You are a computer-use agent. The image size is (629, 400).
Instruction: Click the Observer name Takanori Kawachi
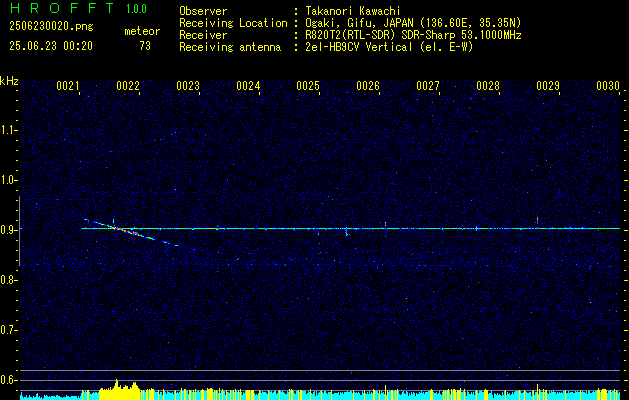tap(351, 11)
